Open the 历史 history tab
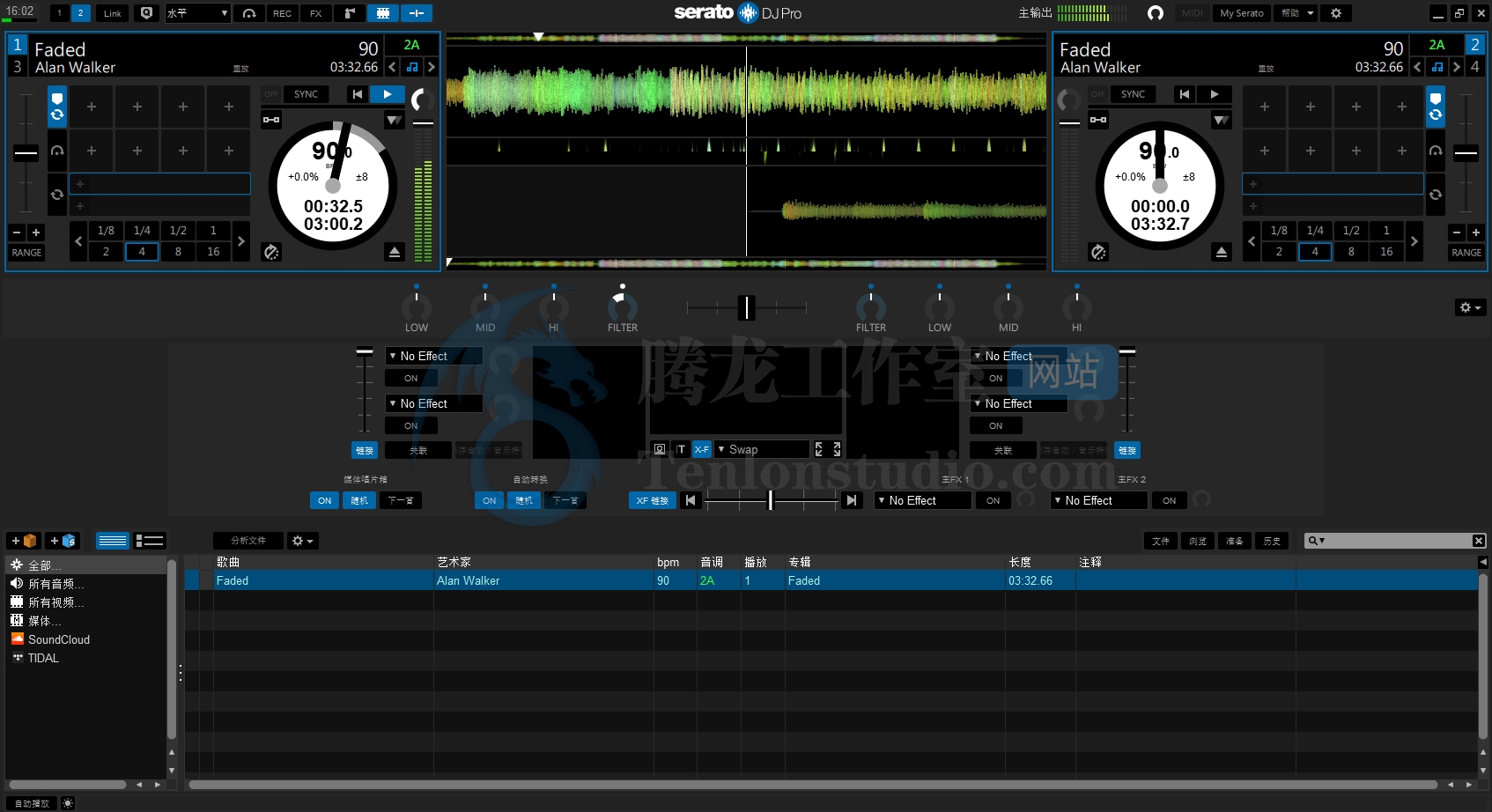Viewport: 1492px width, 812px height. 1272,541
